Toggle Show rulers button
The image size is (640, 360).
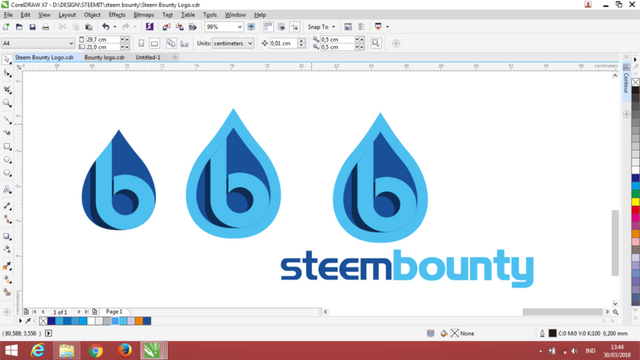(268, 27)
